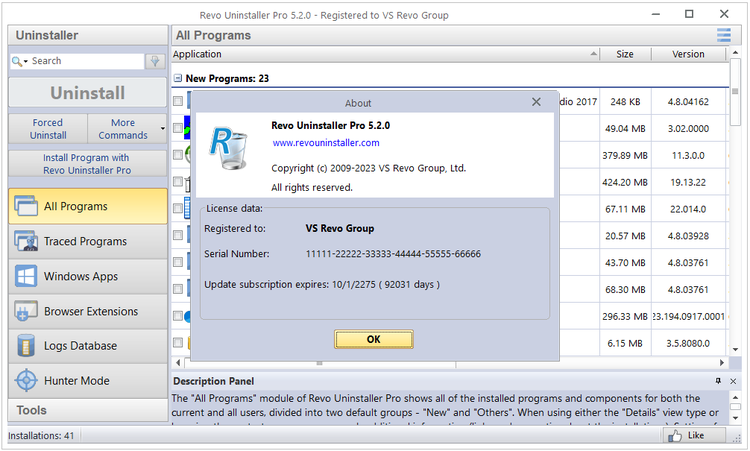750x451 pixels.
Task: Expand the Tools section
Action: point(88,410)
